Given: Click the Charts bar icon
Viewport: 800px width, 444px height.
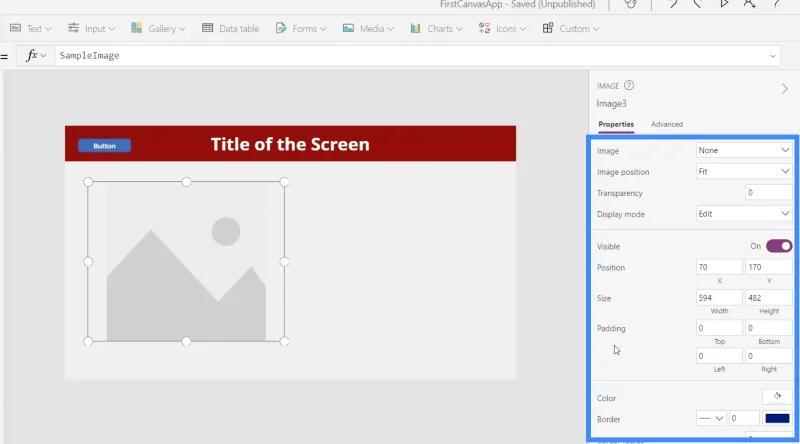Looking at the screenshot, I should coord(416,28).
